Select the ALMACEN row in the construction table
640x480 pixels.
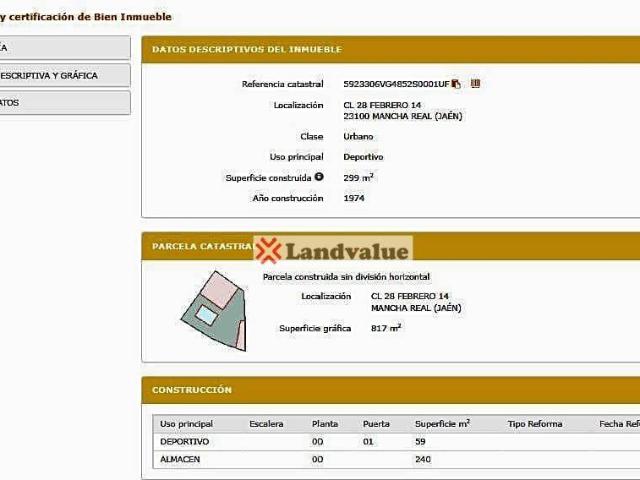pyautogui.click(x=181, y=459)
